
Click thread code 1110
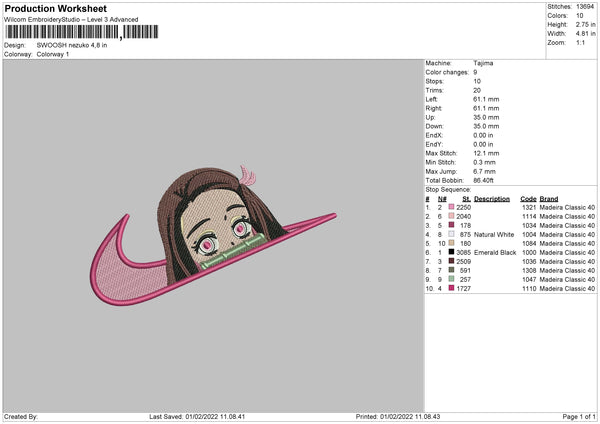(529, 289)
